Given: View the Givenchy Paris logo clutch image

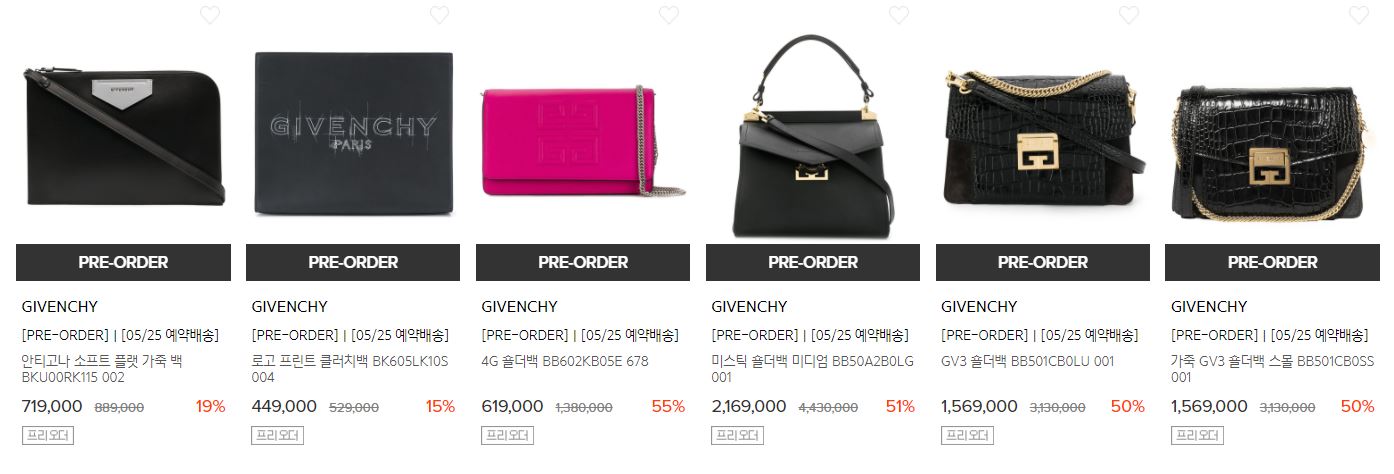Looking at the screenshot, I should [353, 133].
